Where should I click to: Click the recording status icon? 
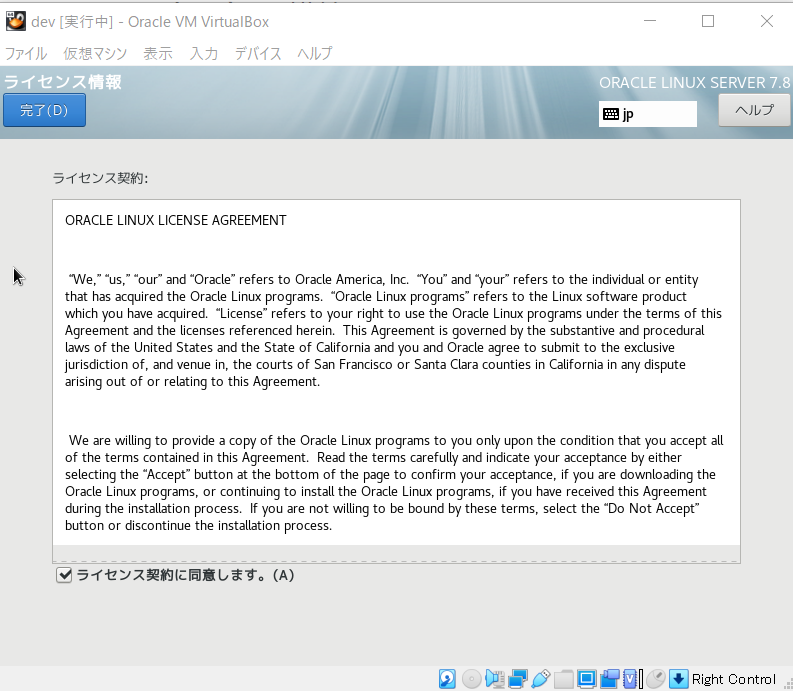(610, 678)
